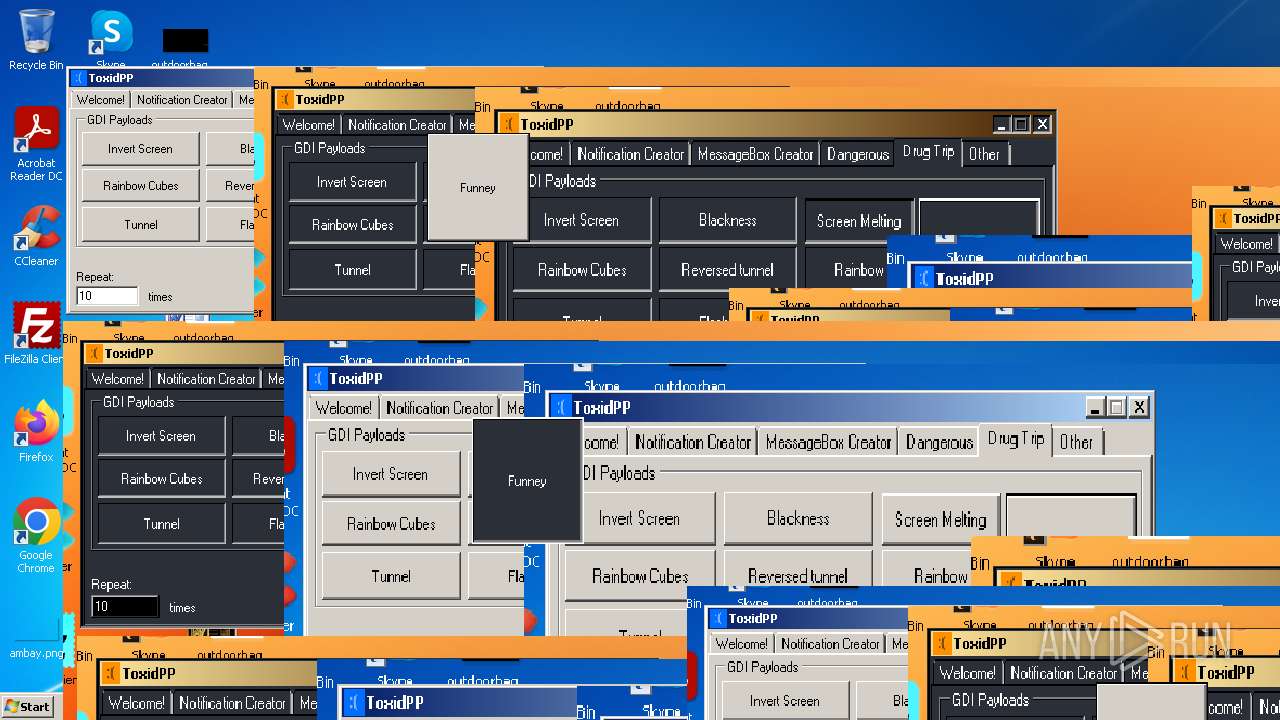Click Invert Screen in dark ToxidPP window with Repeat field
The width and height of the screenshot is (1280, 720).
point(161,436)
